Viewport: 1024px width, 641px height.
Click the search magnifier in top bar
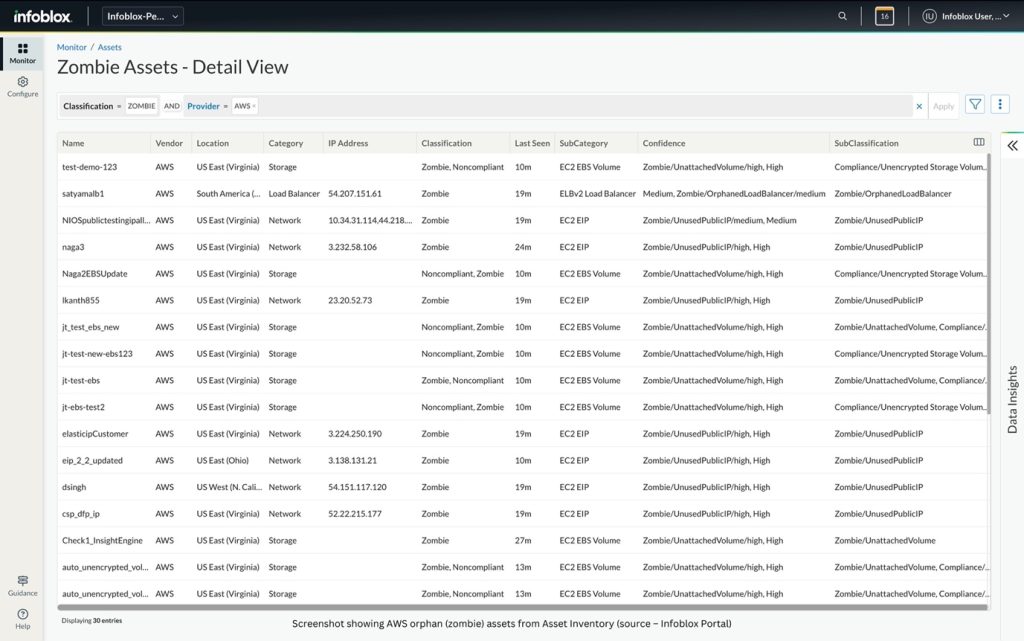pos(843,16)
